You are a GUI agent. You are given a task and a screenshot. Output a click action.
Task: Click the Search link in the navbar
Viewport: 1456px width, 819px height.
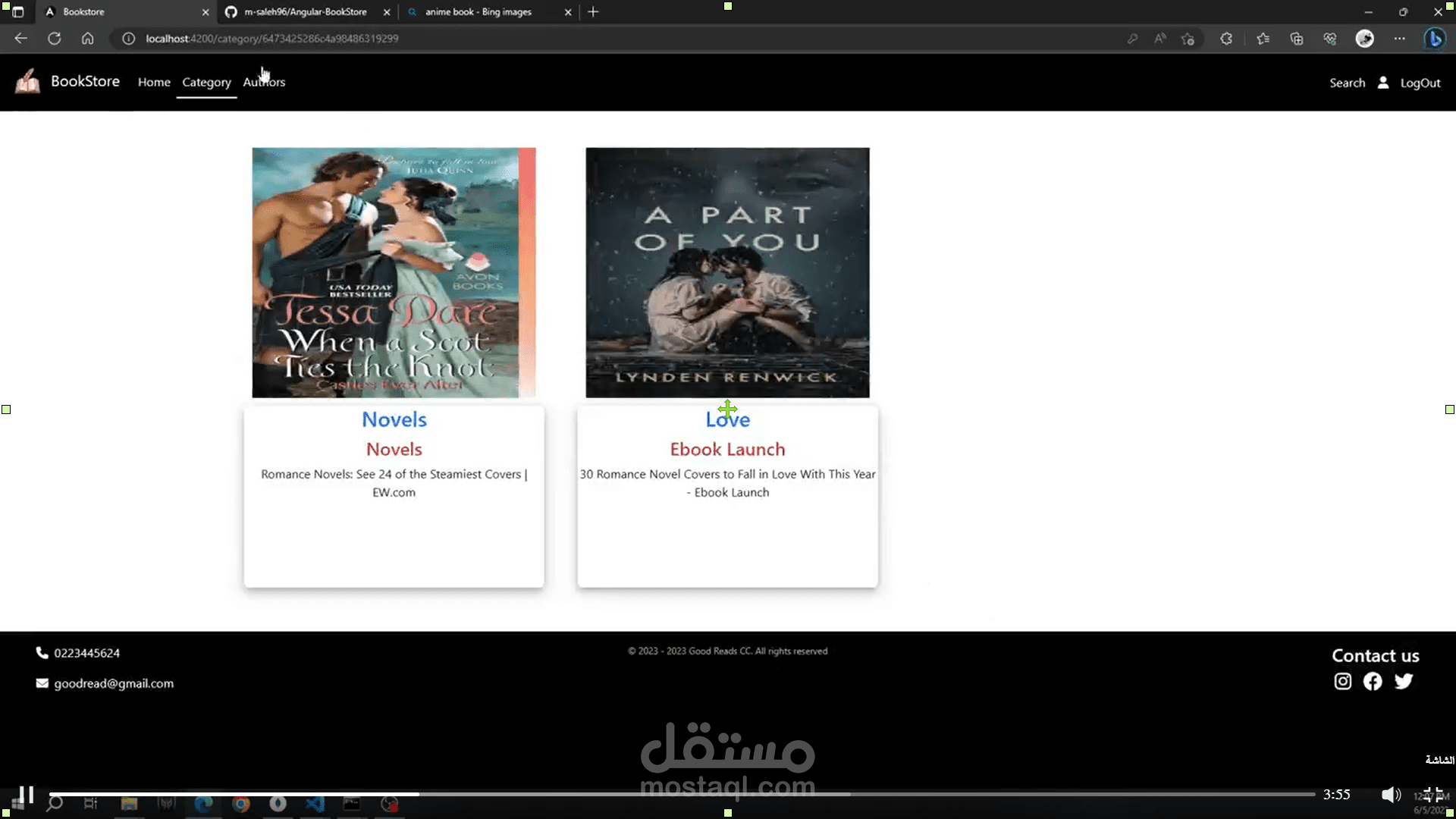click(x=1347, y=83)
